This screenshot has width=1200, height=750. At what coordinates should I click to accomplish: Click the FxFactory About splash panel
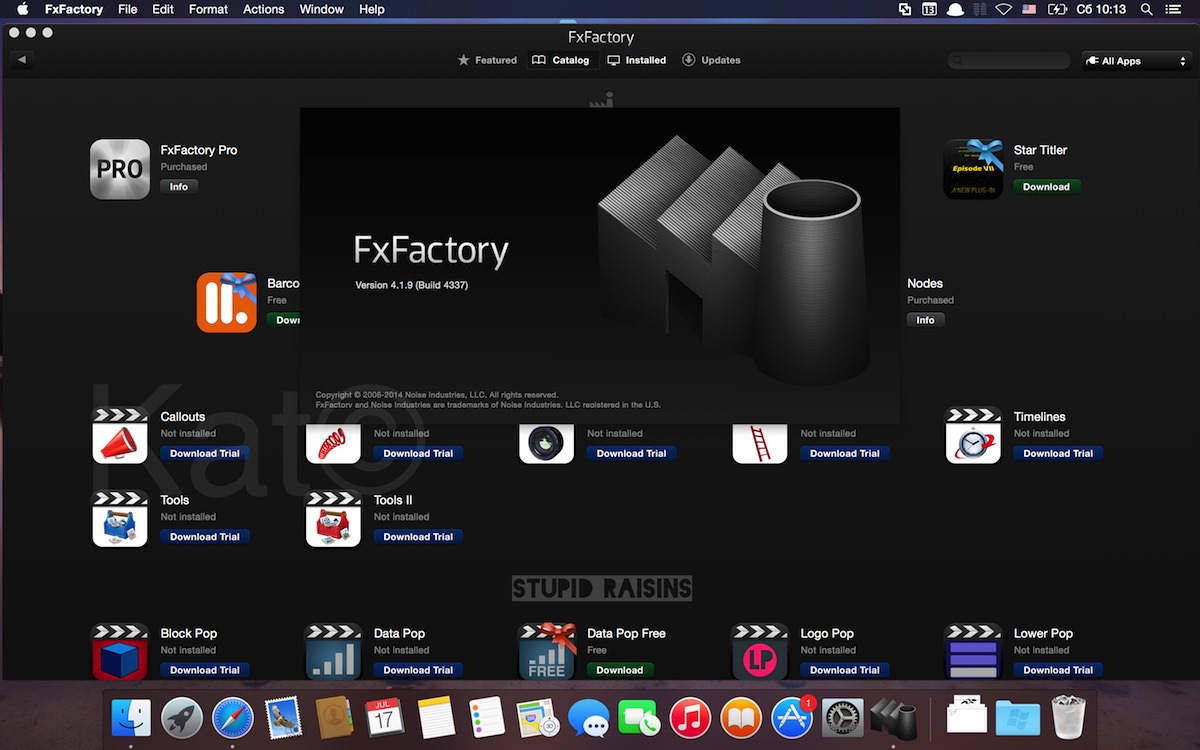click(600, 266)
